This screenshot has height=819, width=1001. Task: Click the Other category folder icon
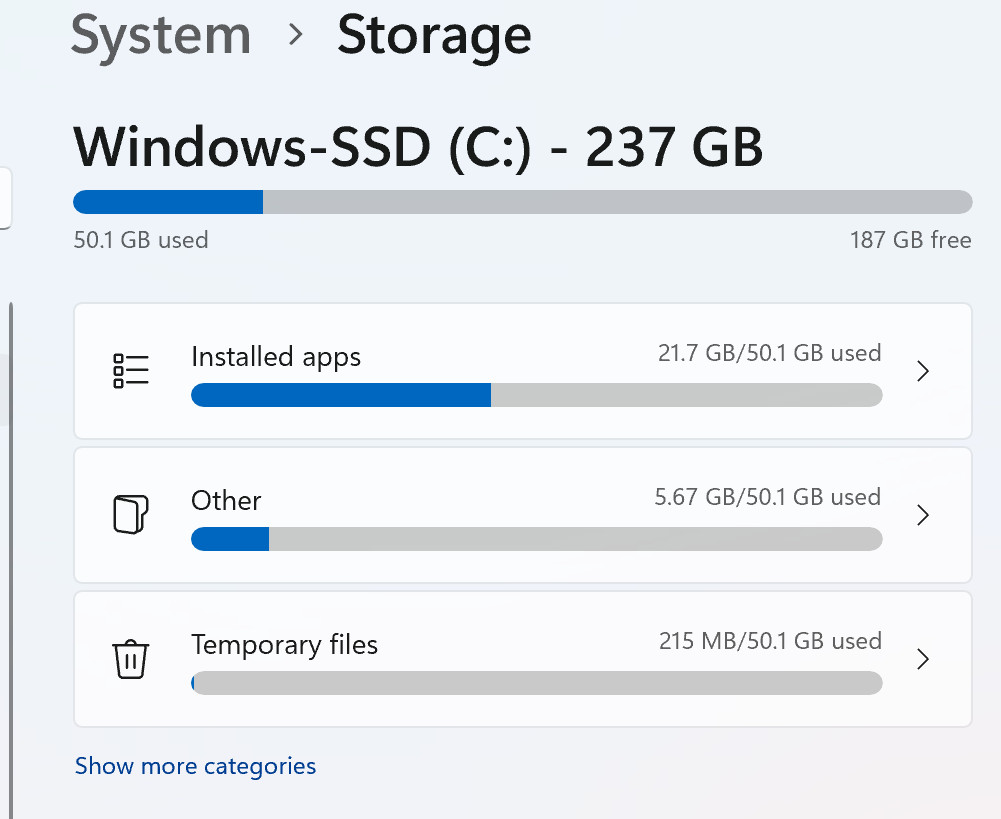[x=131, y=515]
